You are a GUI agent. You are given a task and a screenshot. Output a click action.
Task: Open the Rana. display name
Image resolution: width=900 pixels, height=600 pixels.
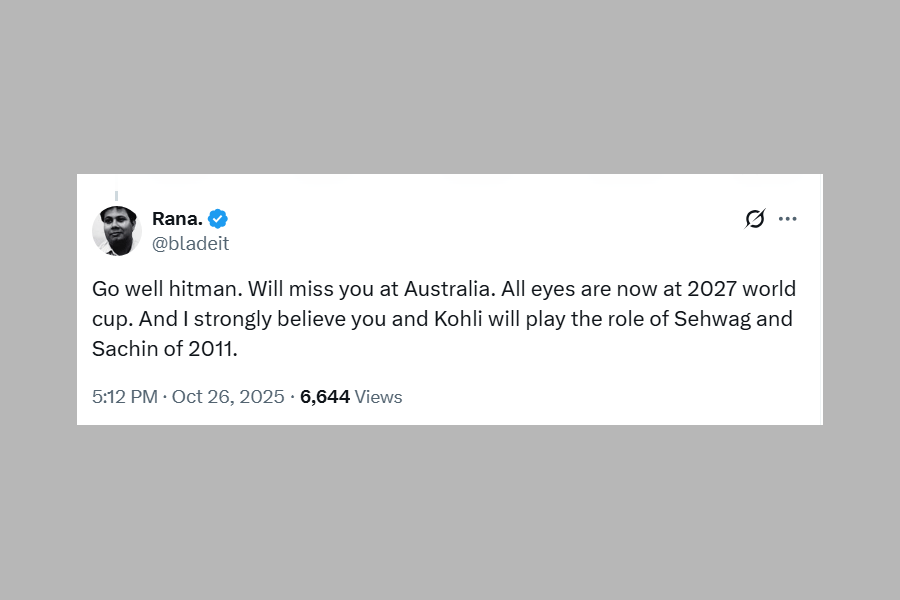coord(176,219)
